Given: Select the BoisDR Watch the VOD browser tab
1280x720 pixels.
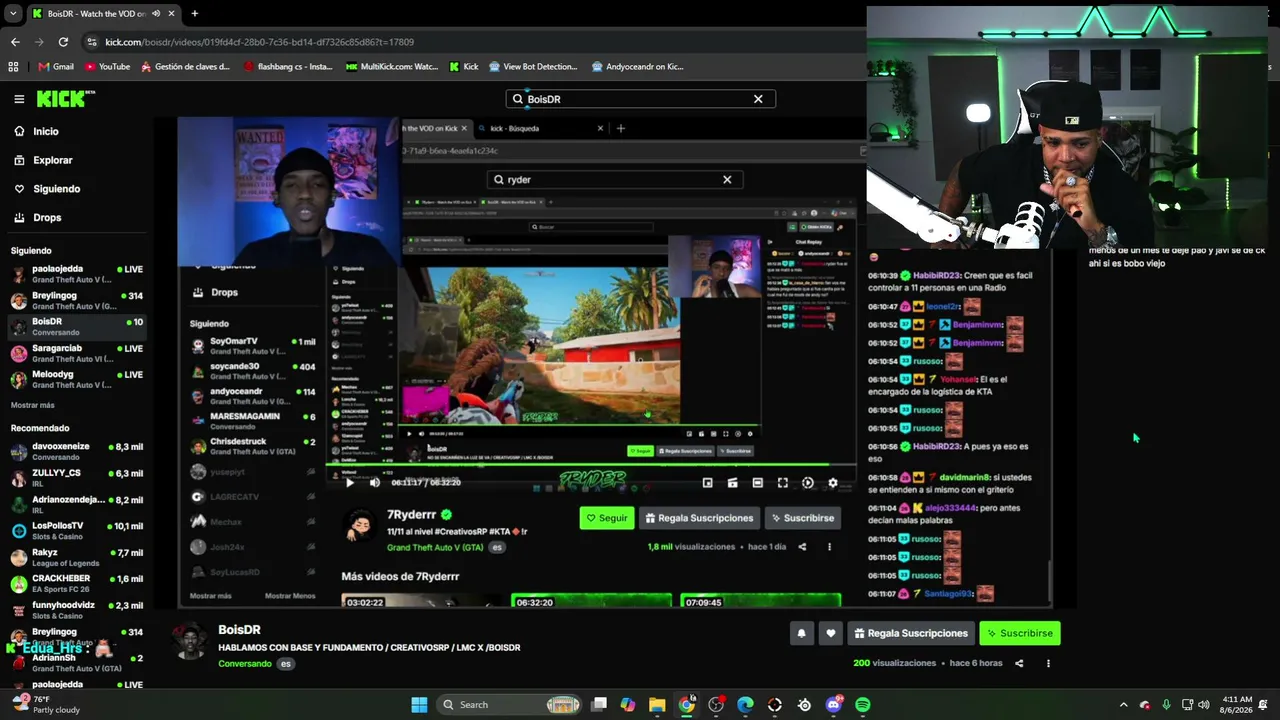Looking at the screenshot, I should (103, 14).
